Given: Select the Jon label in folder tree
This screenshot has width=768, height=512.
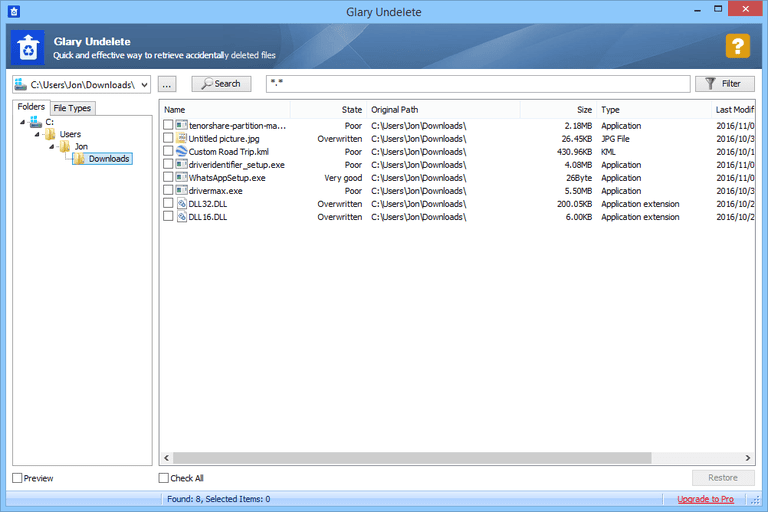Looking at the screenshot, I should [81, 146].
